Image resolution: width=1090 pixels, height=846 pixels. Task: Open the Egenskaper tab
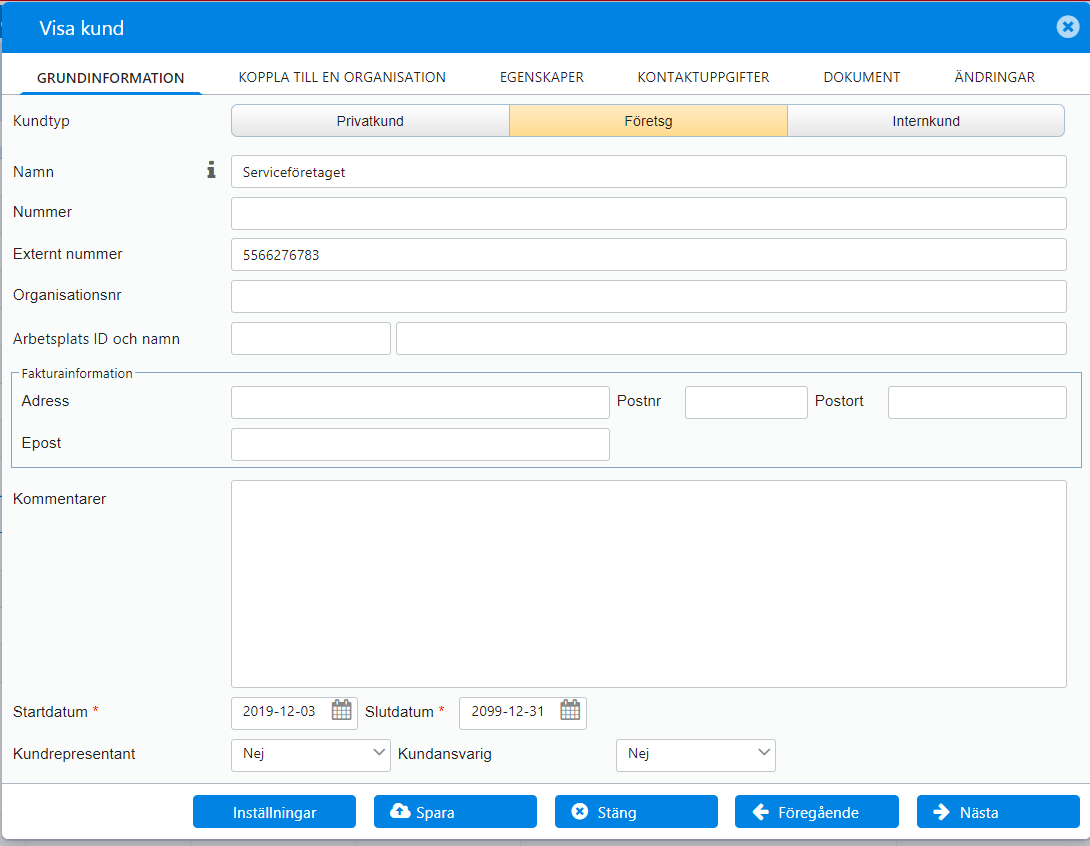pos(542,77)
